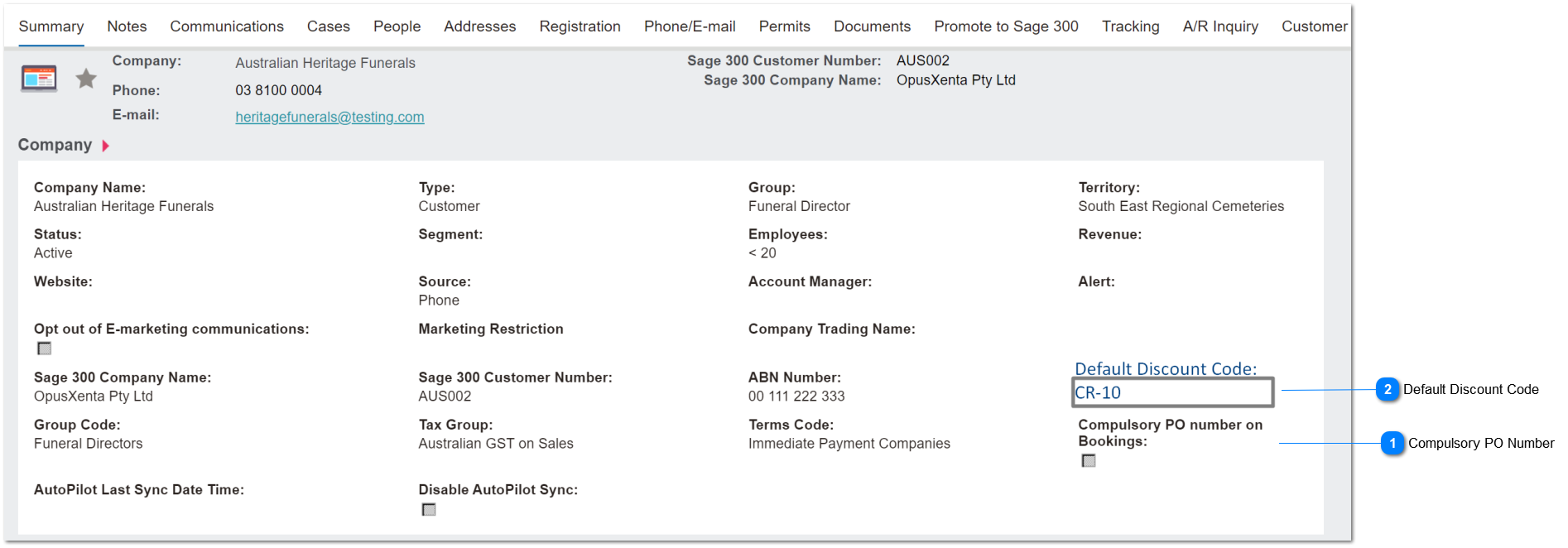Click Sage 300 Customer Number AUS002 in Company panel
Viewport: 1568px width, 548px height.
tap(445, 397)
